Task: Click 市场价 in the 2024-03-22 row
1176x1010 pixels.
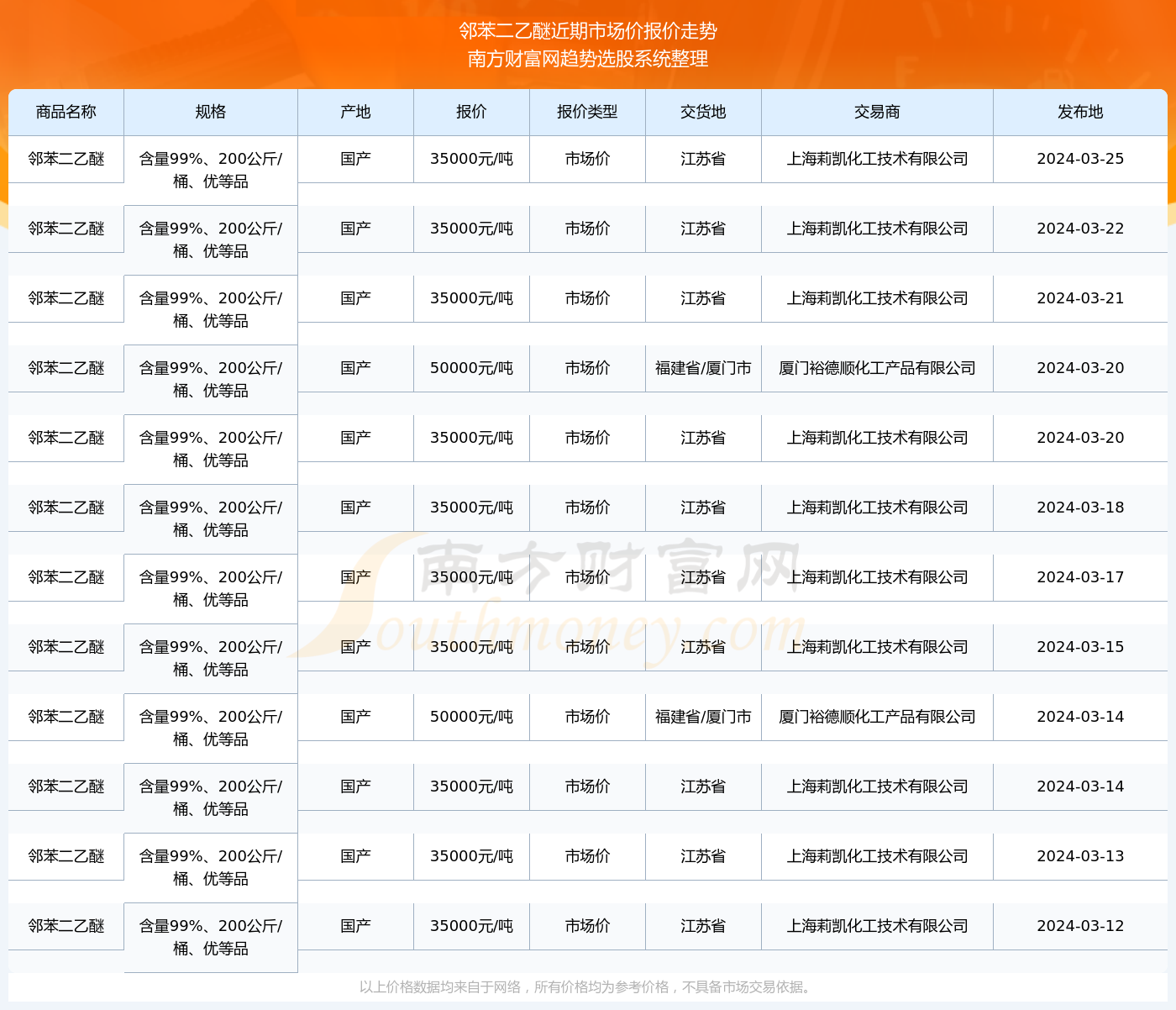Action: pos(588,229)
